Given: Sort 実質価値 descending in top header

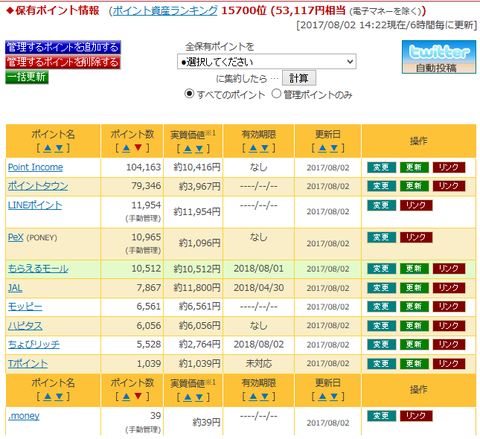Looking at the screenshot, I should [199, 149].
